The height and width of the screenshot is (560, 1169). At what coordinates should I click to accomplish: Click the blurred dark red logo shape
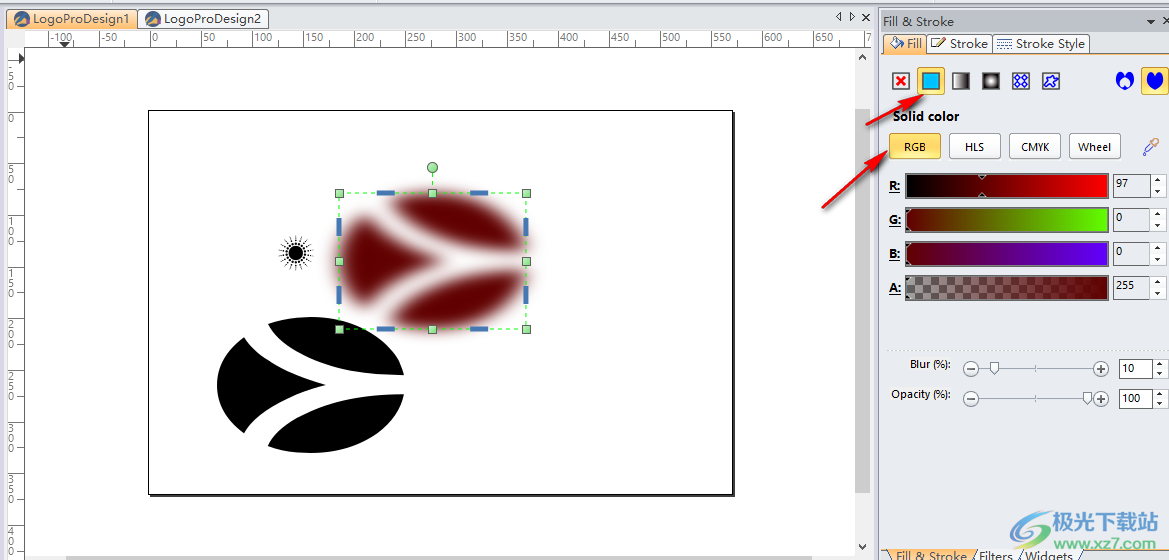432,261
